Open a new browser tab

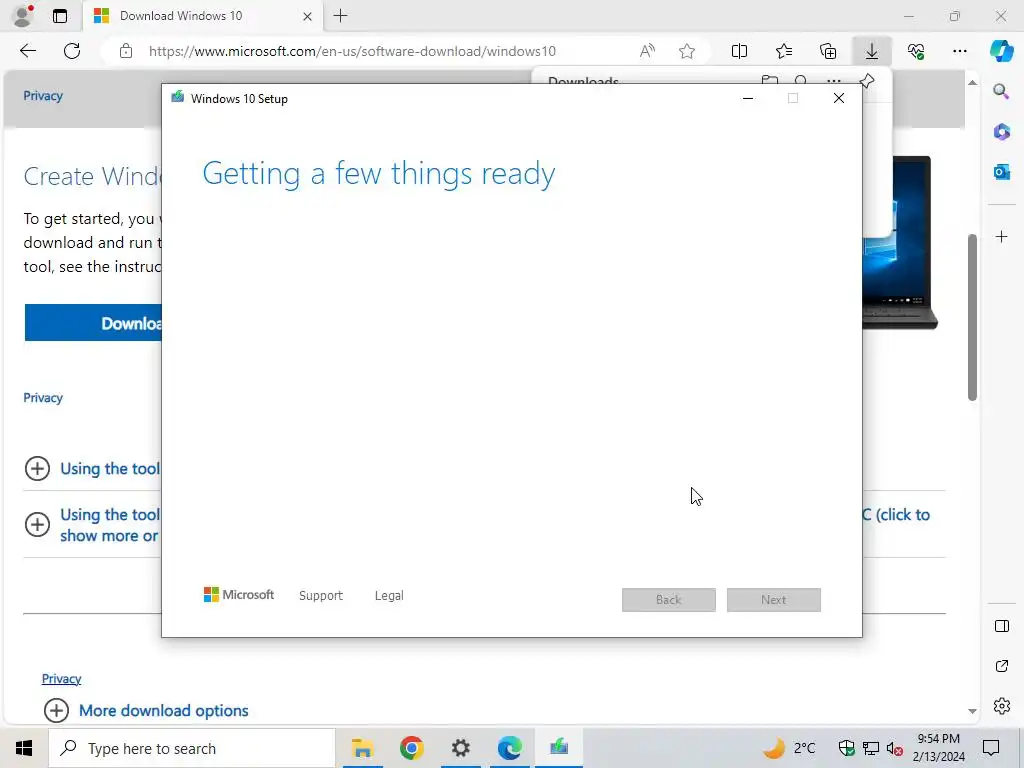point(340,16)
